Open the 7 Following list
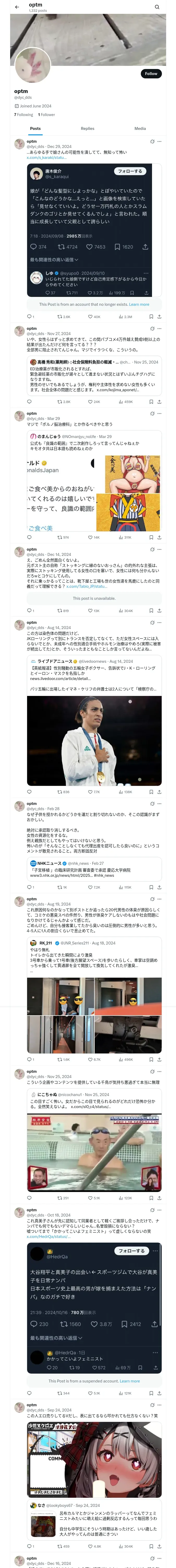This screenshot has width=176, height=1568. tap(24, 114)
